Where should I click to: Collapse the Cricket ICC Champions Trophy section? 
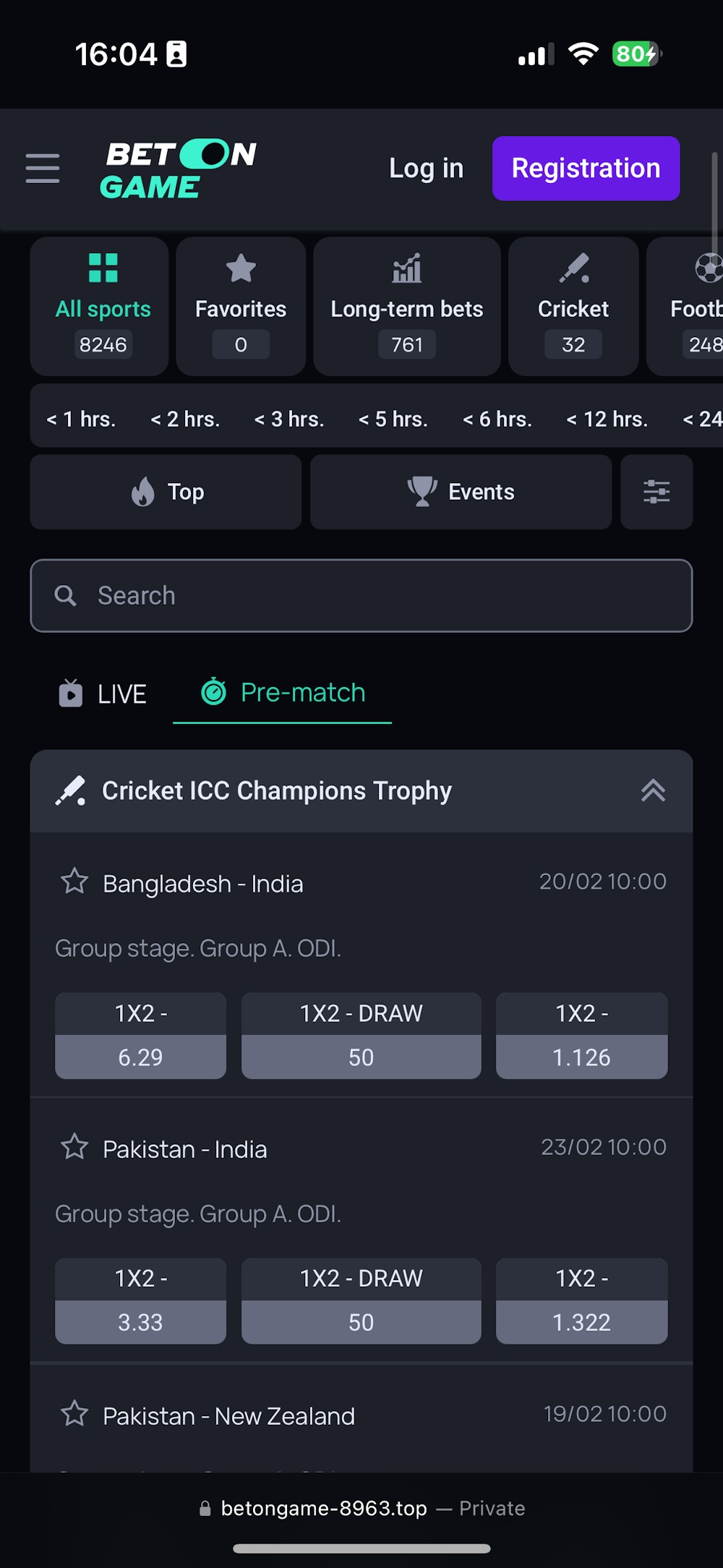coord(652,791)
